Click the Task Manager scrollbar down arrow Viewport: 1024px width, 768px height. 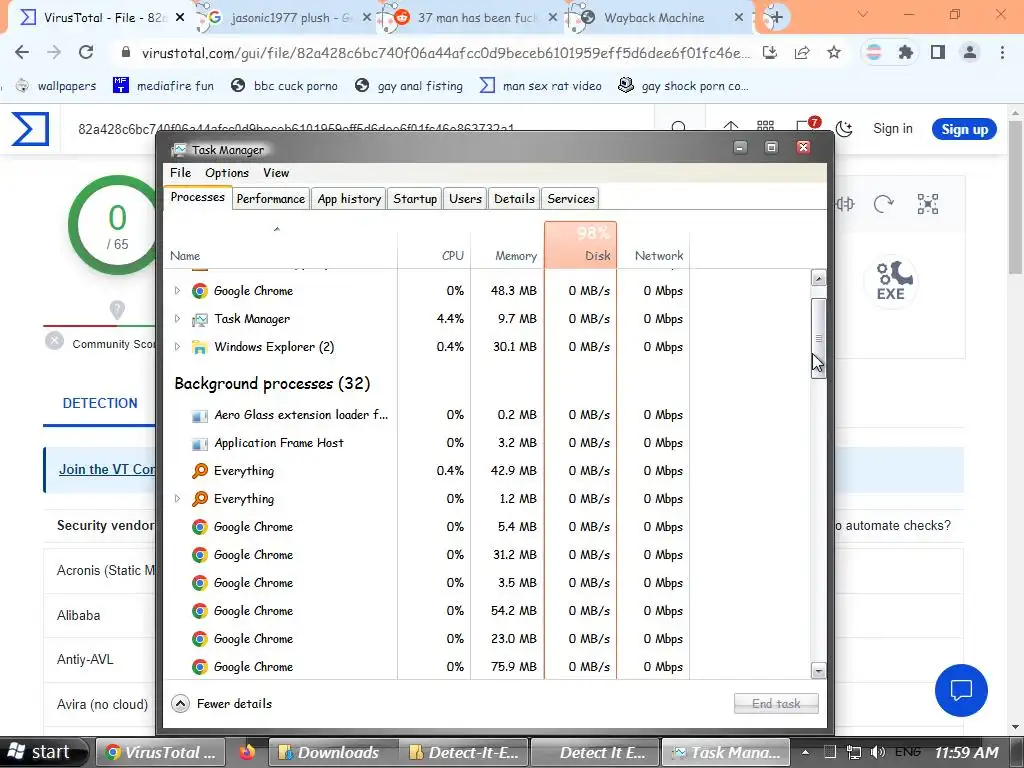[x=818, y=671]
